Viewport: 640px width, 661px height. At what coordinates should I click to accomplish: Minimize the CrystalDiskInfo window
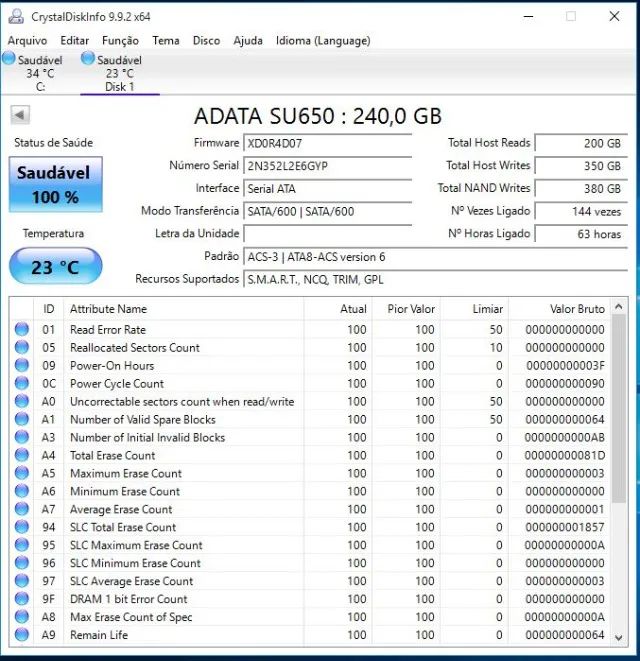[x=528, y=16]
